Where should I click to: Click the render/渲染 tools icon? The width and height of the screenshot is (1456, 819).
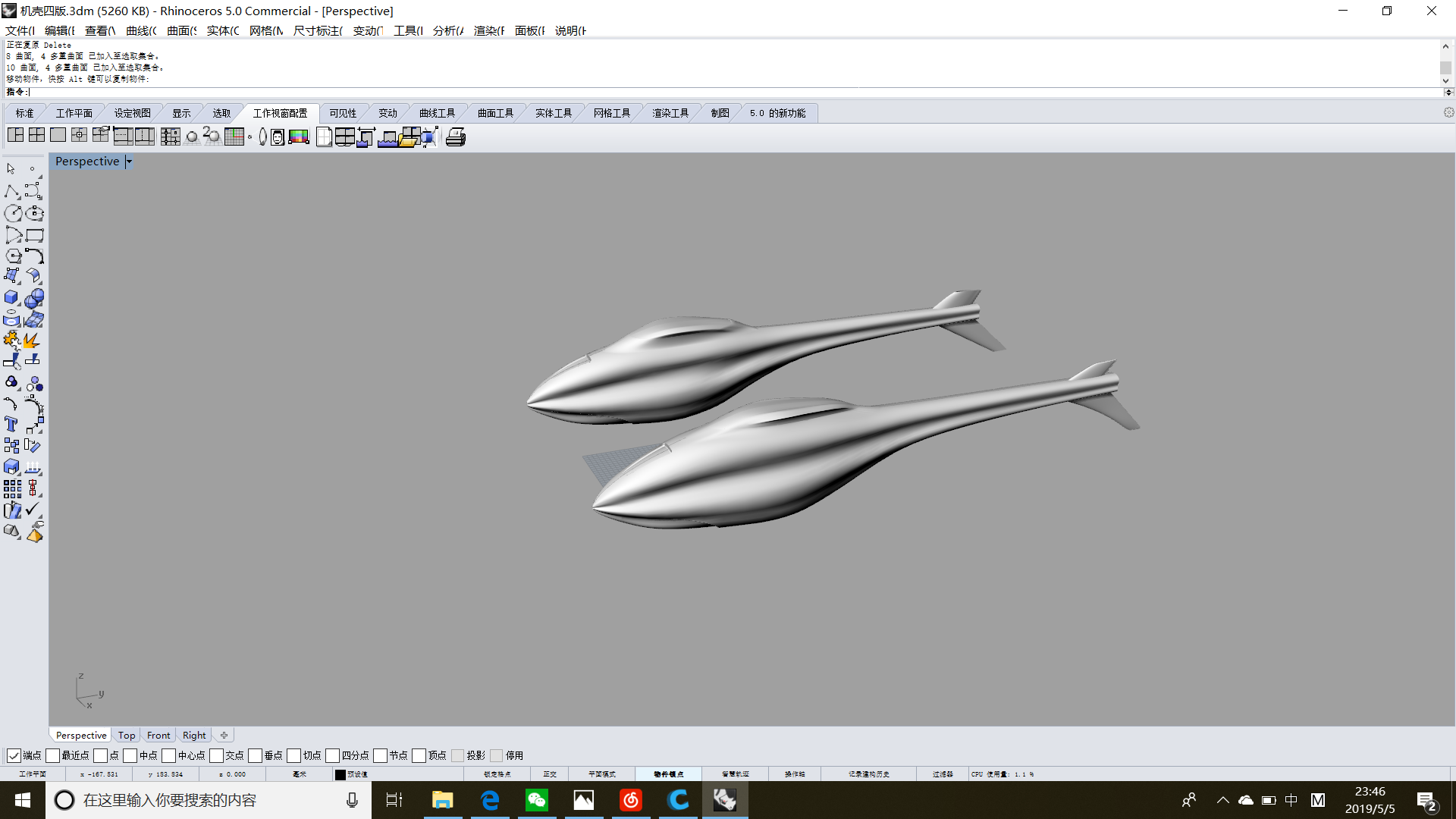(670, 113)
